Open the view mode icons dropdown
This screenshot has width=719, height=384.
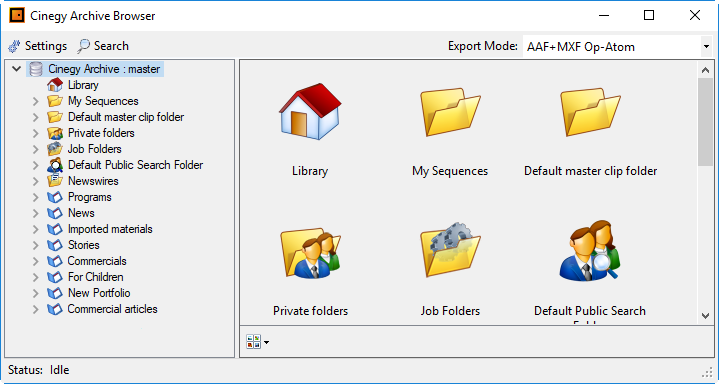(257, 342)
